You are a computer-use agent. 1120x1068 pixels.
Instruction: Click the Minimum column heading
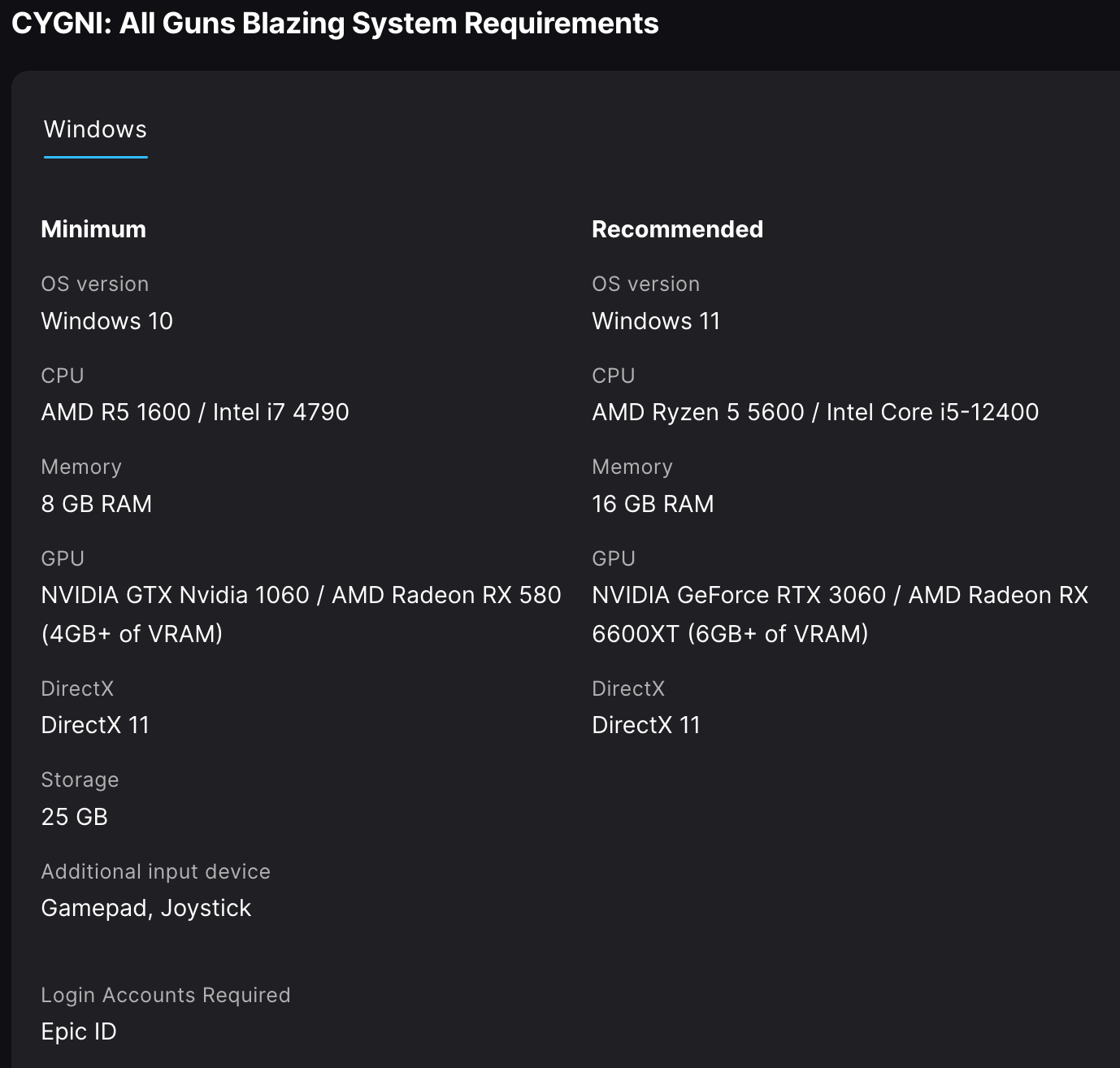(93, 229)
